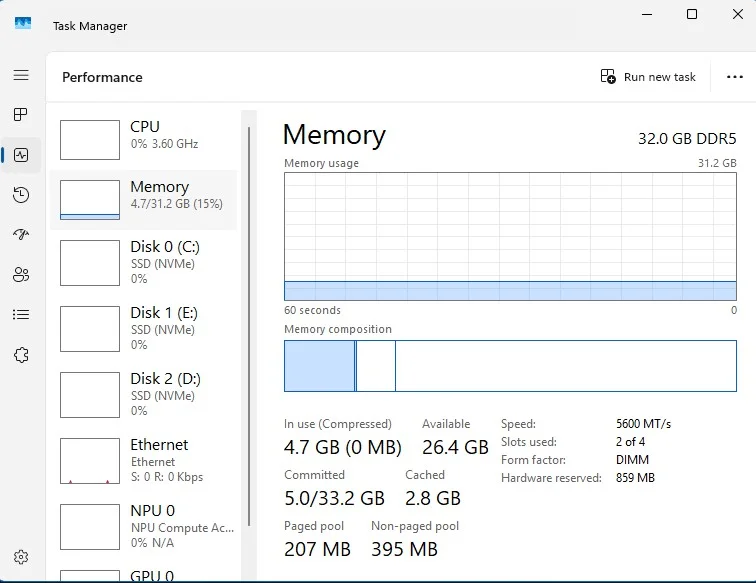Open the Users page icon
This screenshot has width=756, height=583.
21,274
